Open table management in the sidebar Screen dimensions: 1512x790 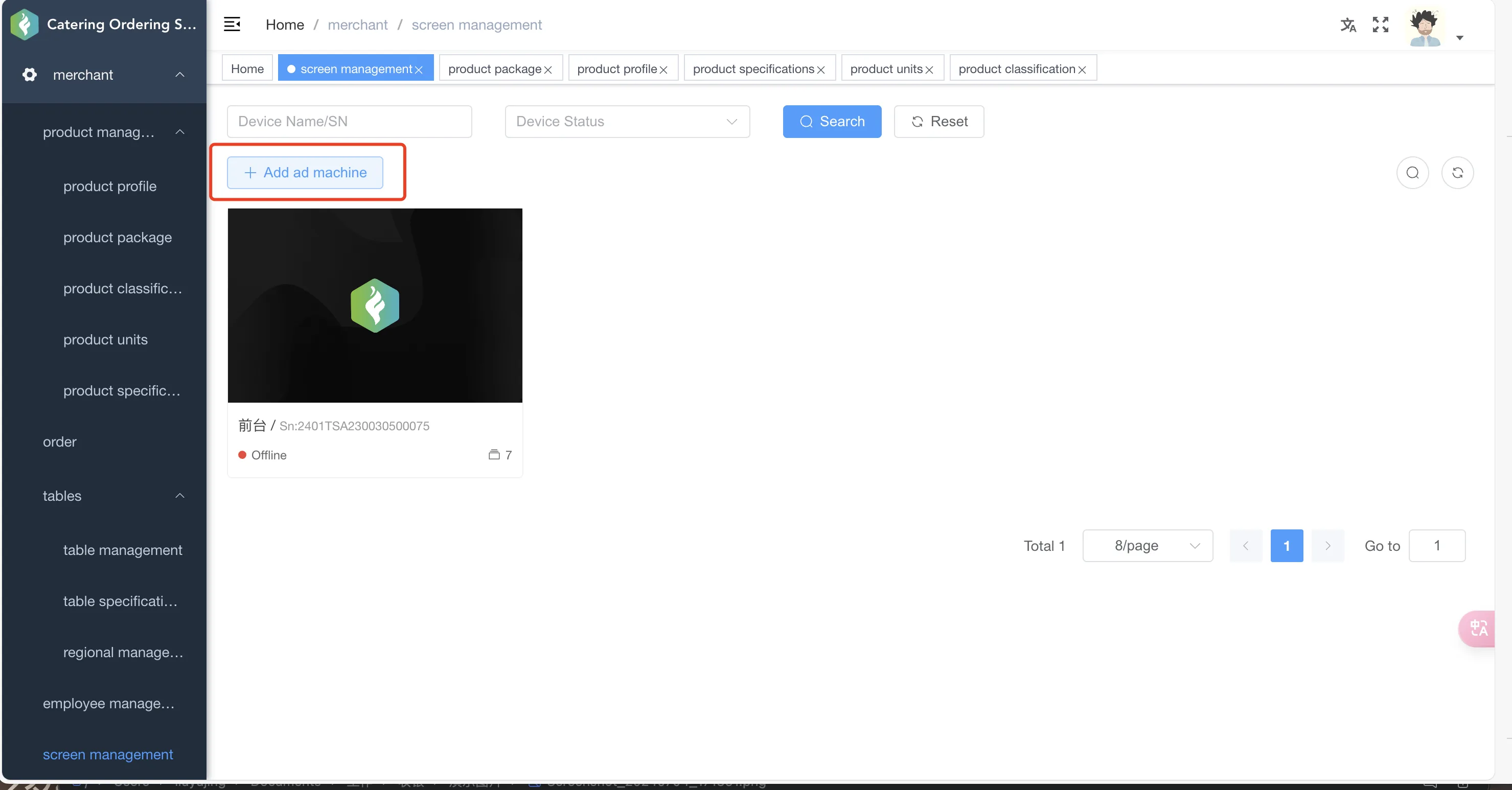coord(123,550)
